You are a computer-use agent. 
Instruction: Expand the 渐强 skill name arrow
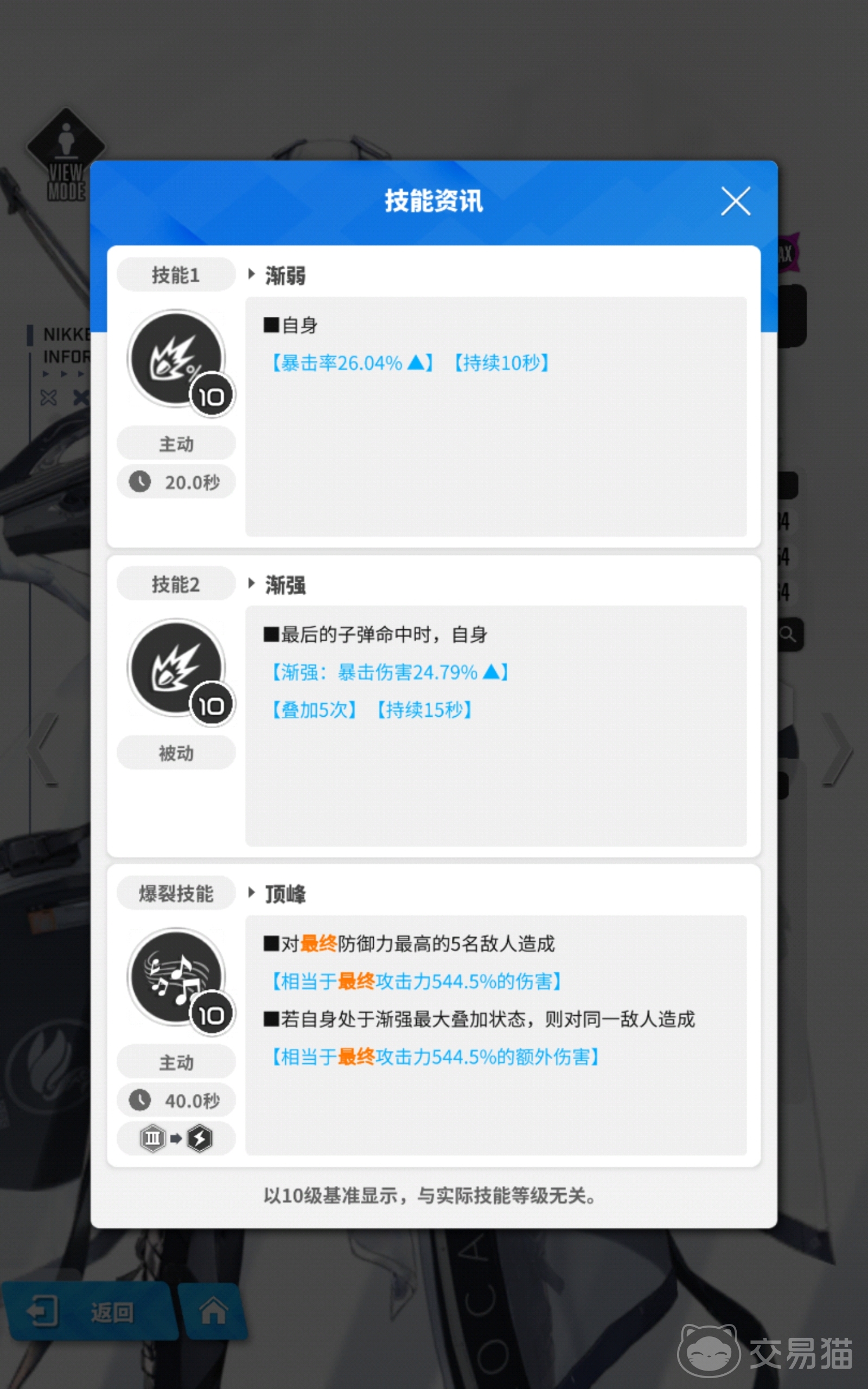(x=251, y=584)
